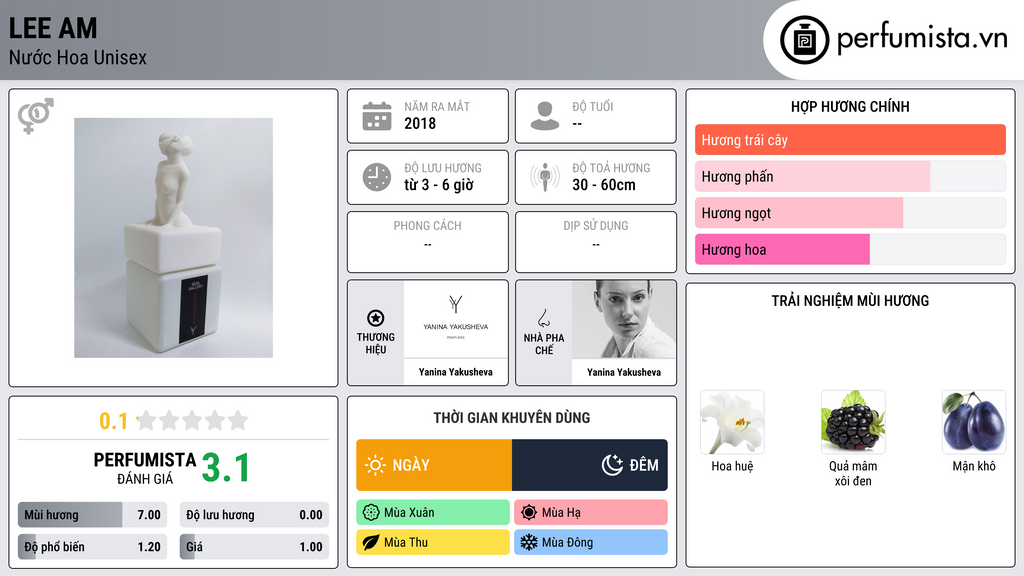Open the Quả mâm xôi đen blackberry image
The width and height of the screenshot is (1024, 576).
pyautogui.click(x=853, y=423)
